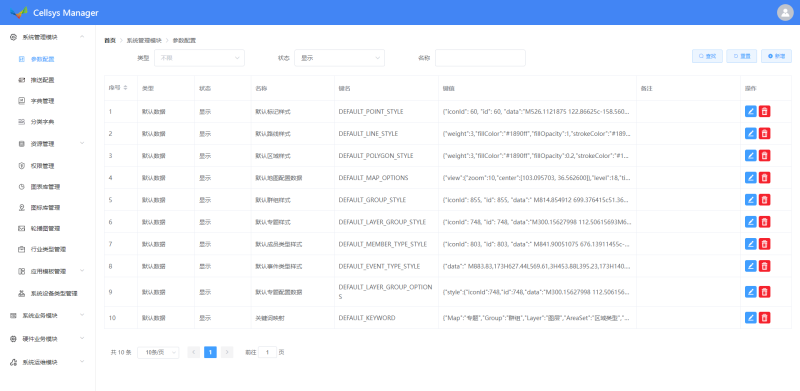800x391 pixels.
Task: Expand the 应用模板管理 submenu
Action: click(47, 271)
